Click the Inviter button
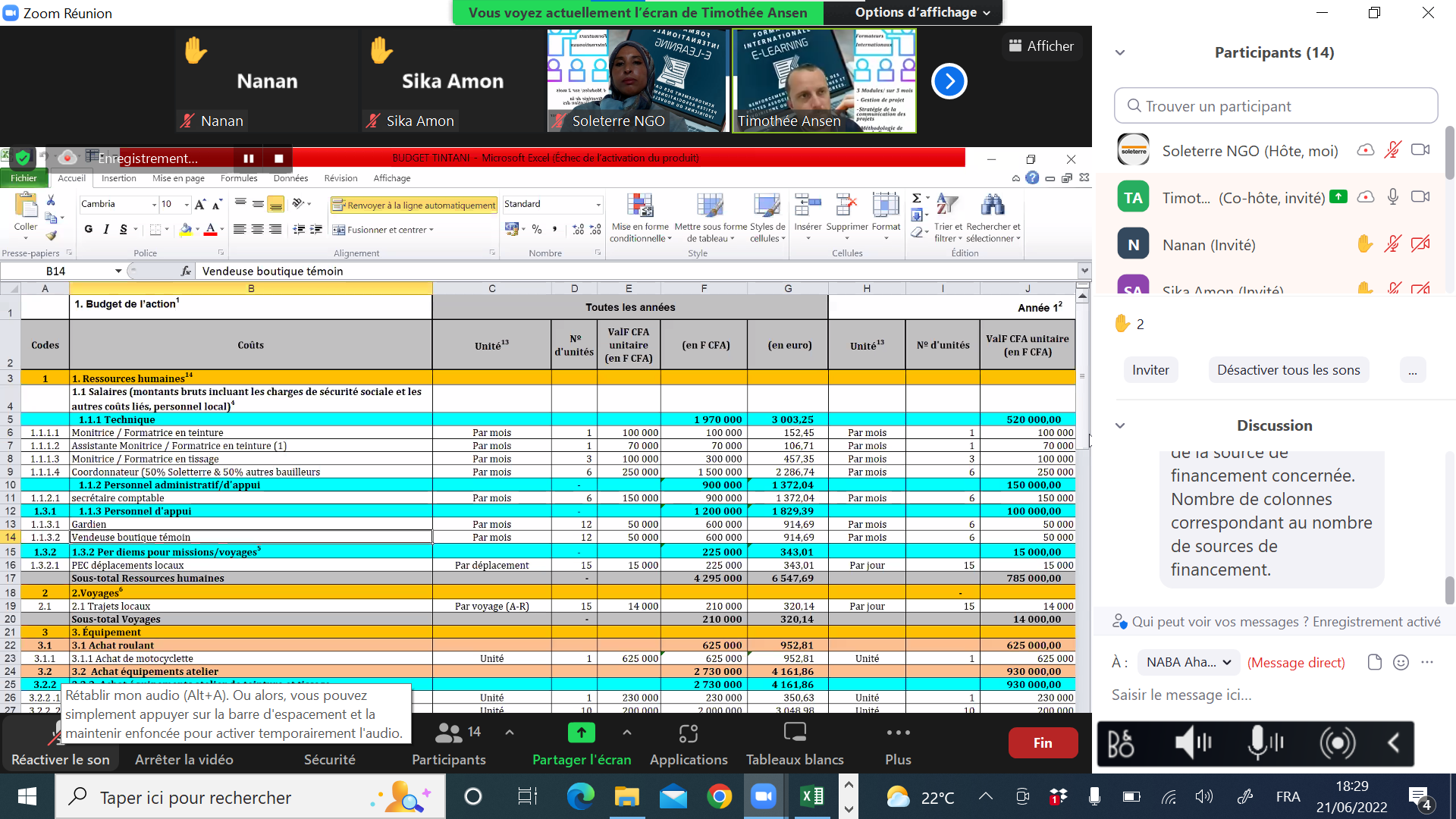This screenshot has height=819, width=1456. [x=1150, y=370]
